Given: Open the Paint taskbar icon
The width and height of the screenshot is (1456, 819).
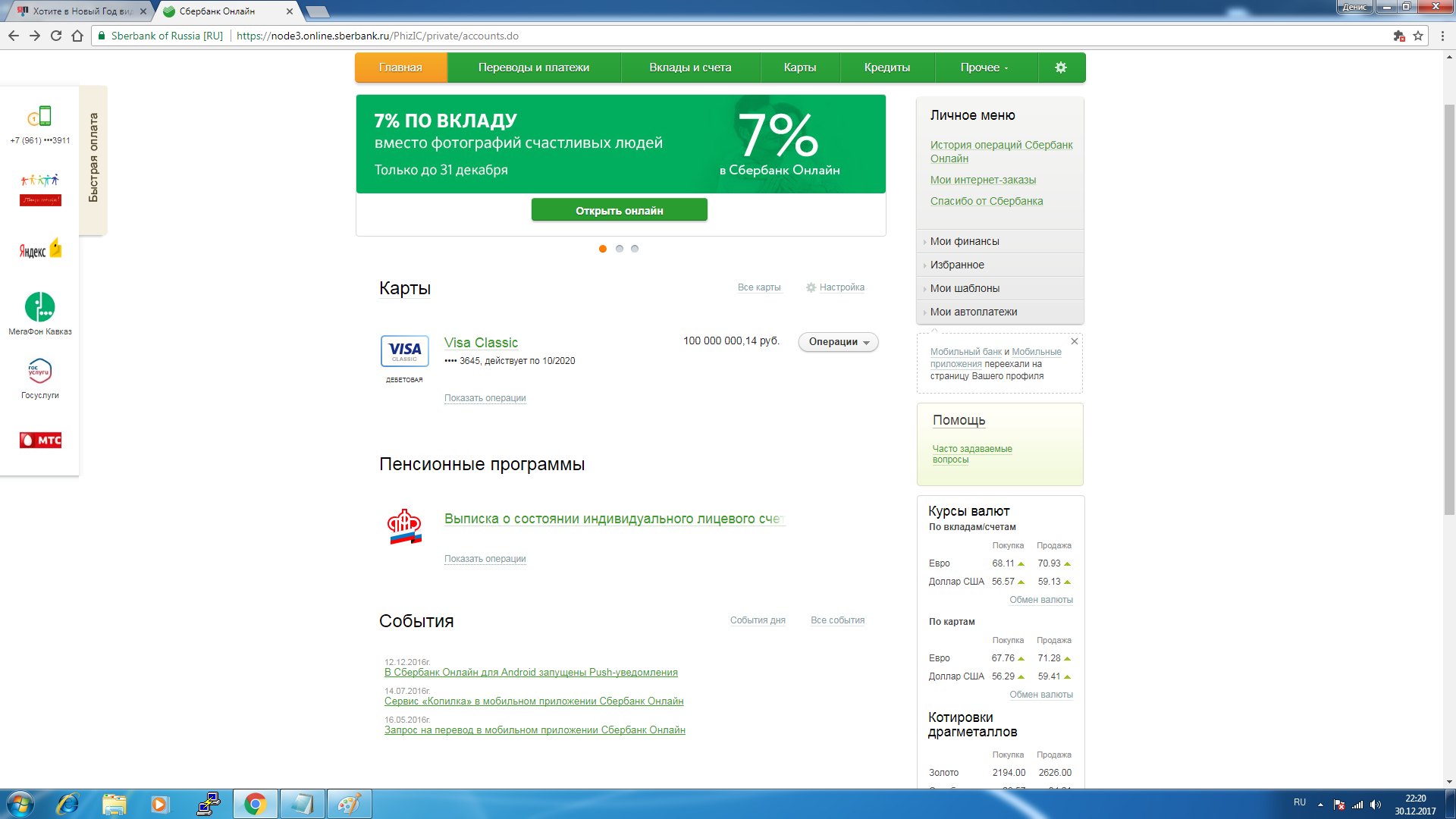Looking at the screenshot, I should tap(349, 804).
